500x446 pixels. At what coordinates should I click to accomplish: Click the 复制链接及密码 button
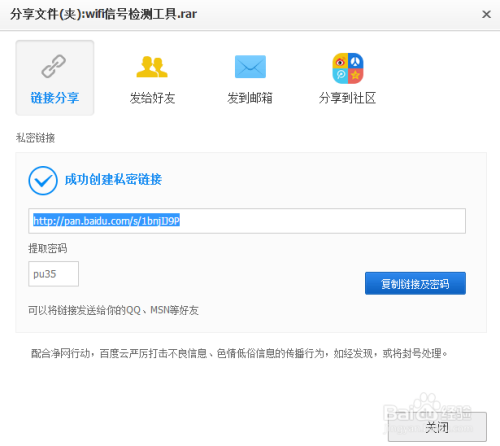pos(415,283)
